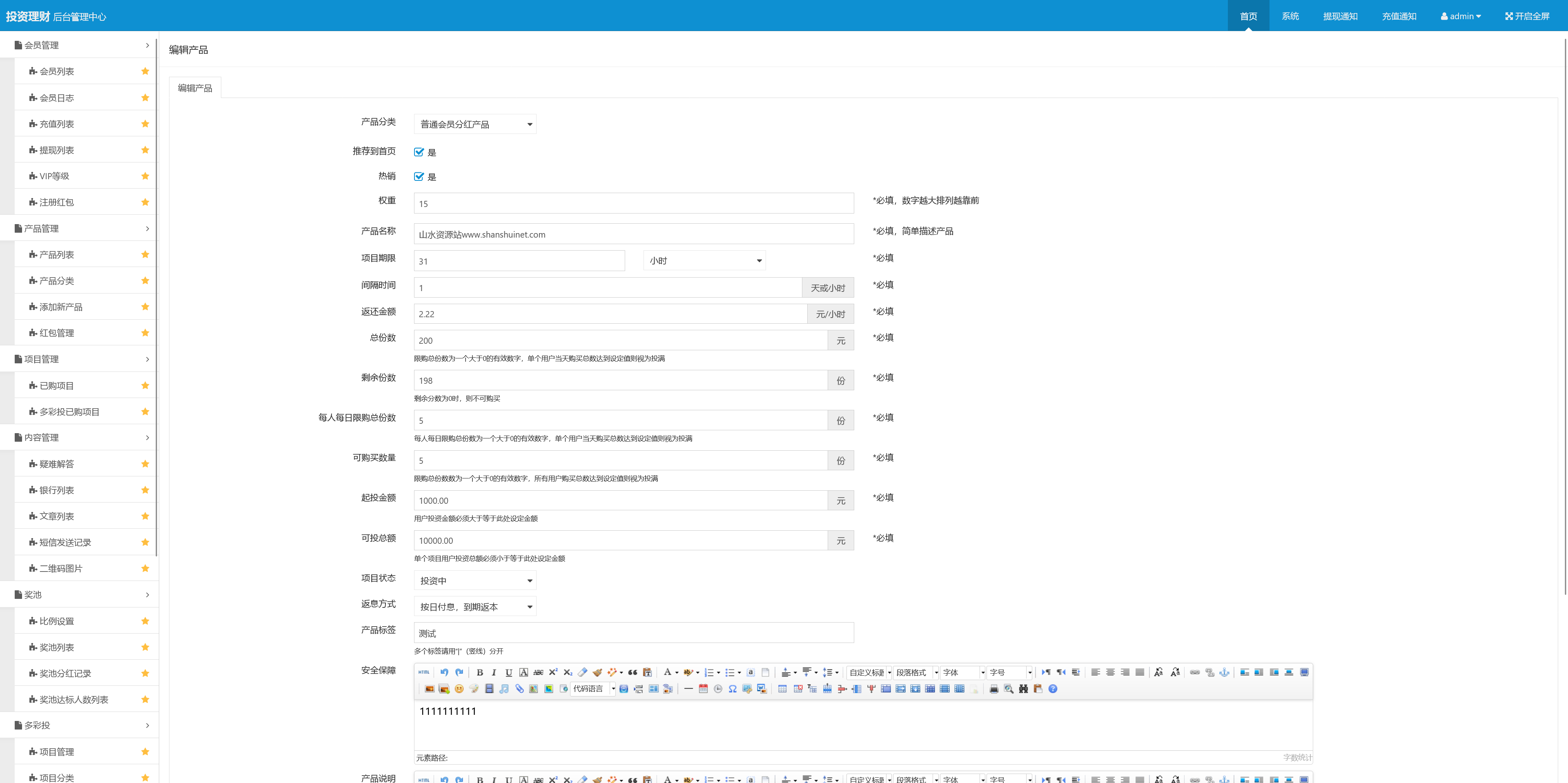Click the print icon in editor toolbar
Viewport: 1568px width, 783px height.
tap(993, 689)
